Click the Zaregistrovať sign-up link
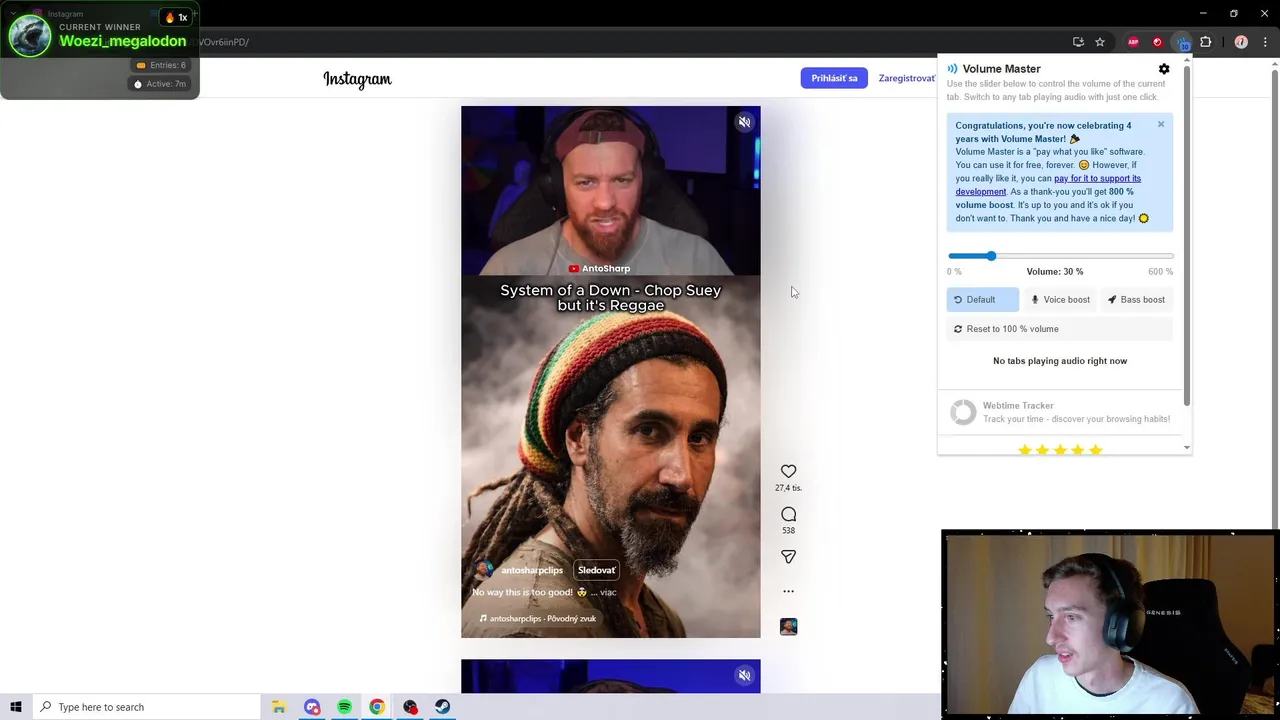The height and width of the screenshot is (720, 1280). tap(906, 78)
